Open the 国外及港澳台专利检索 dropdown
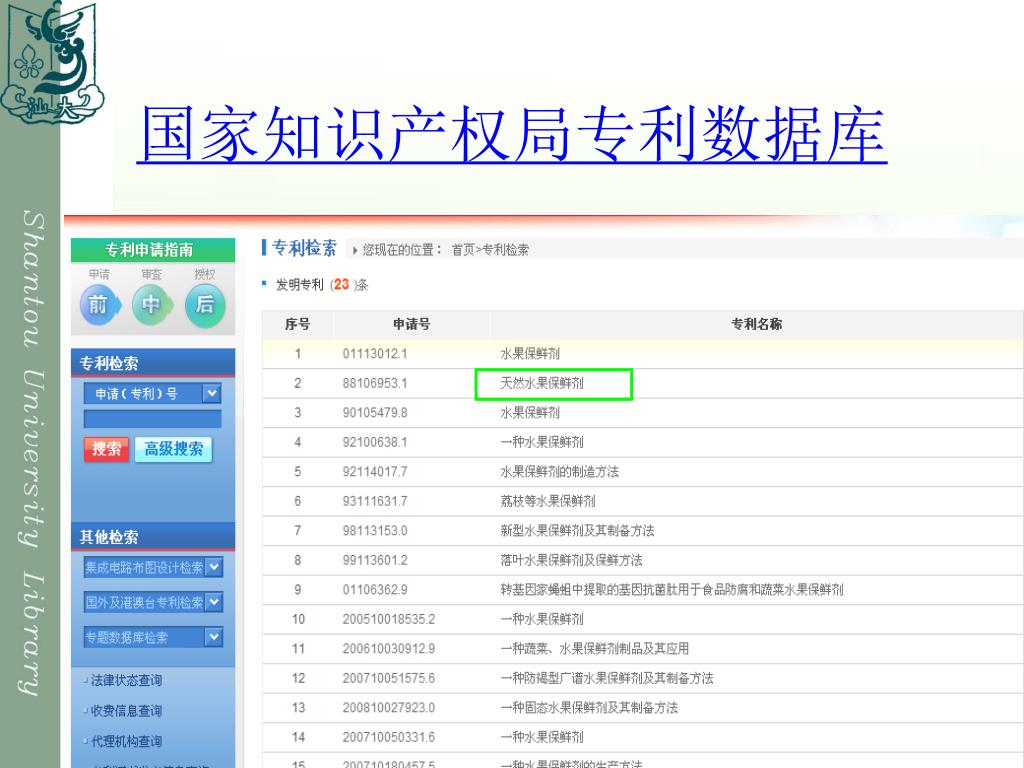 pos(153,602)
